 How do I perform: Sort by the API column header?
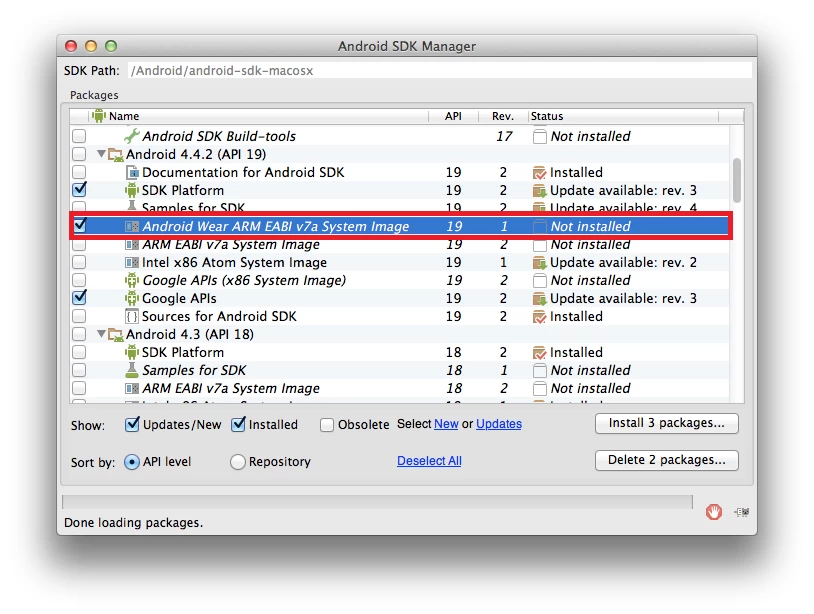(453, 116)
